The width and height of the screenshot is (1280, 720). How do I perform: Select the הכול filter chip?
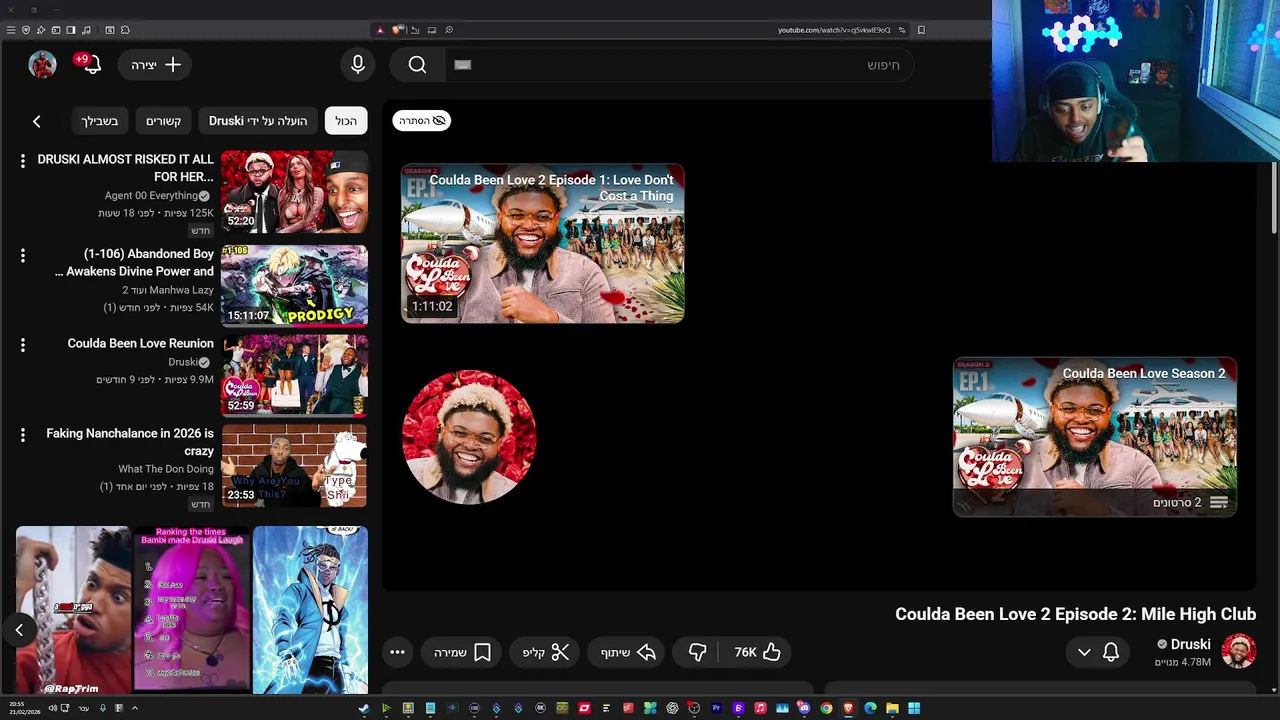coord(346,121)
